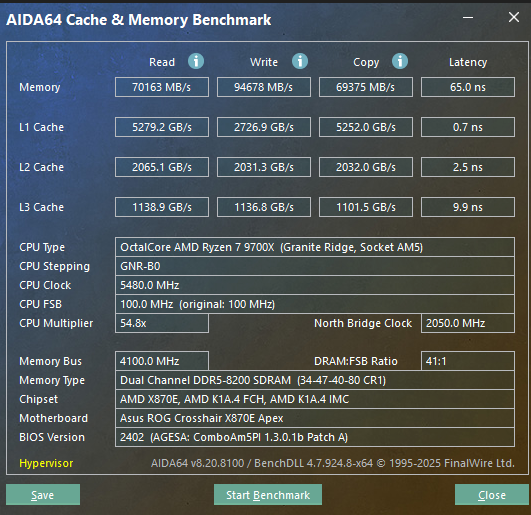The width and height of the screenshot is (531, 515).
Task: Click the AIDA64 Cache & Memory Benchmark title
Action: 139,20
